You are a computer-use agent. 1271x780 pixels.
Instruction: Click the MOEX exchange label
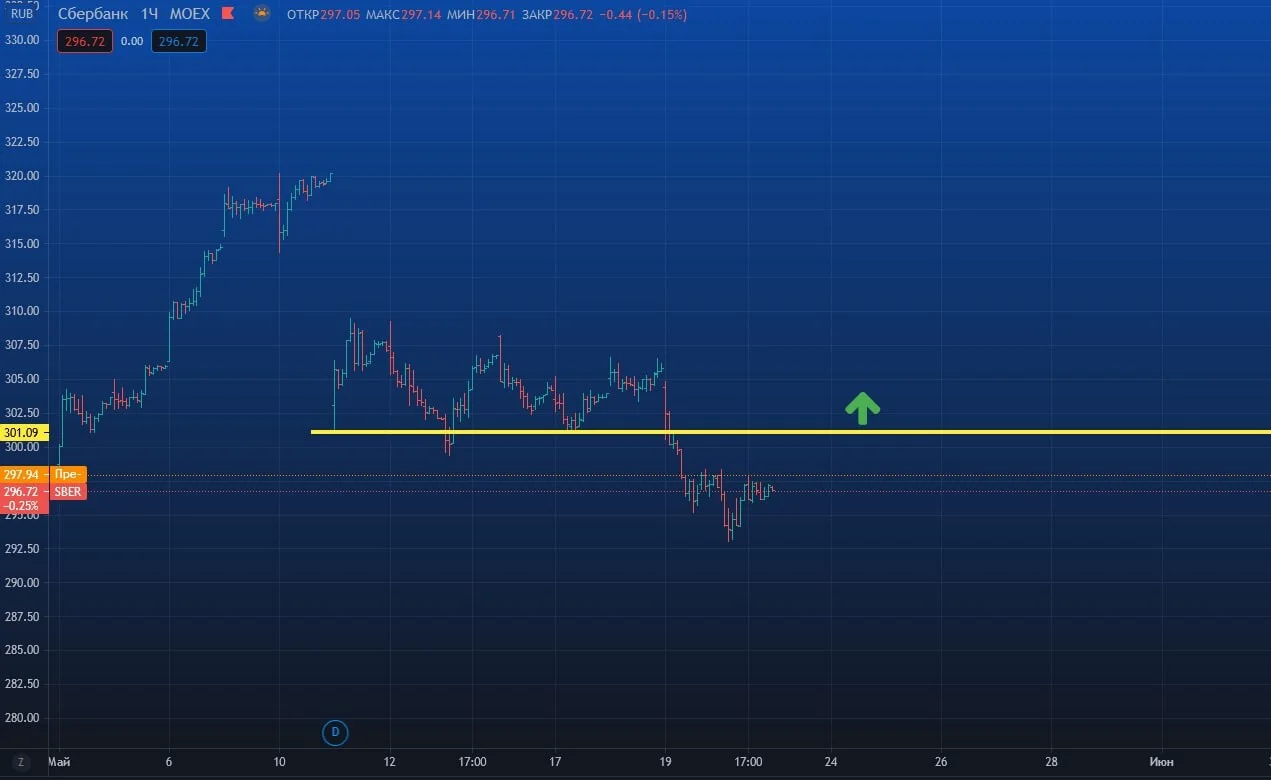(189, 14)
